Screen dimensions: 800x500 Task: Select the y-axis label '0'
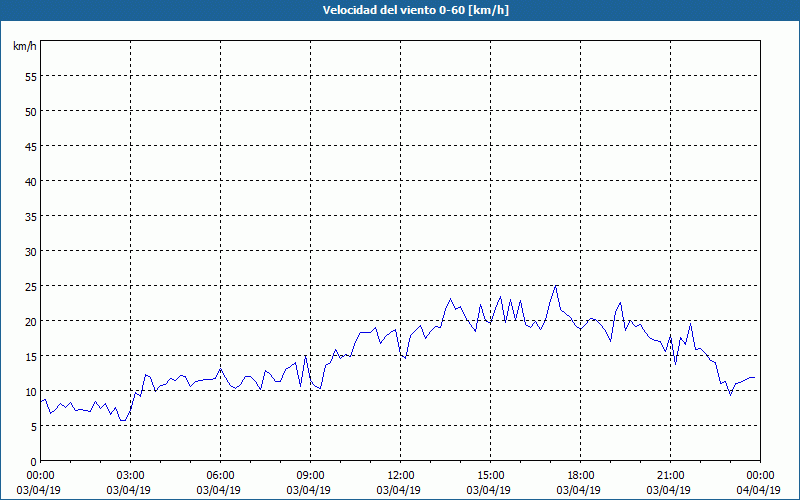coord(34,462)
